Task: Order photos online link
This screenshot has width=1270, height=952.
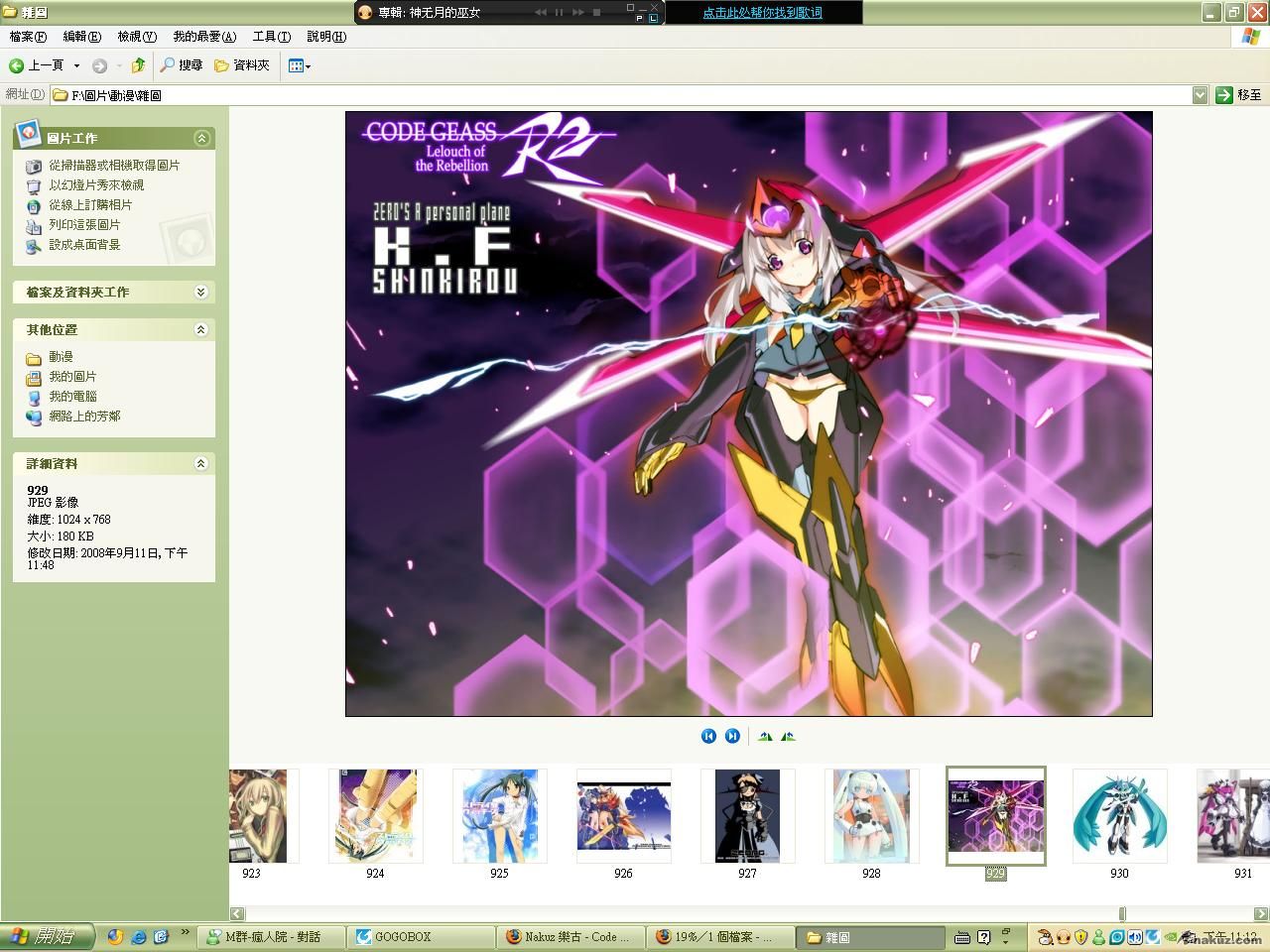Action: (x=90, y=205)
